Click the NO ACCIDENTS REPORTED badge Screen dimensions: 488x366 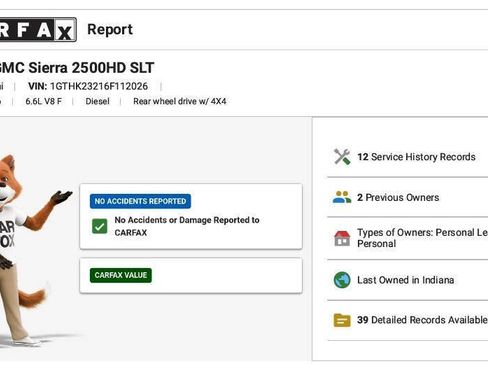[x=140, y=201]
